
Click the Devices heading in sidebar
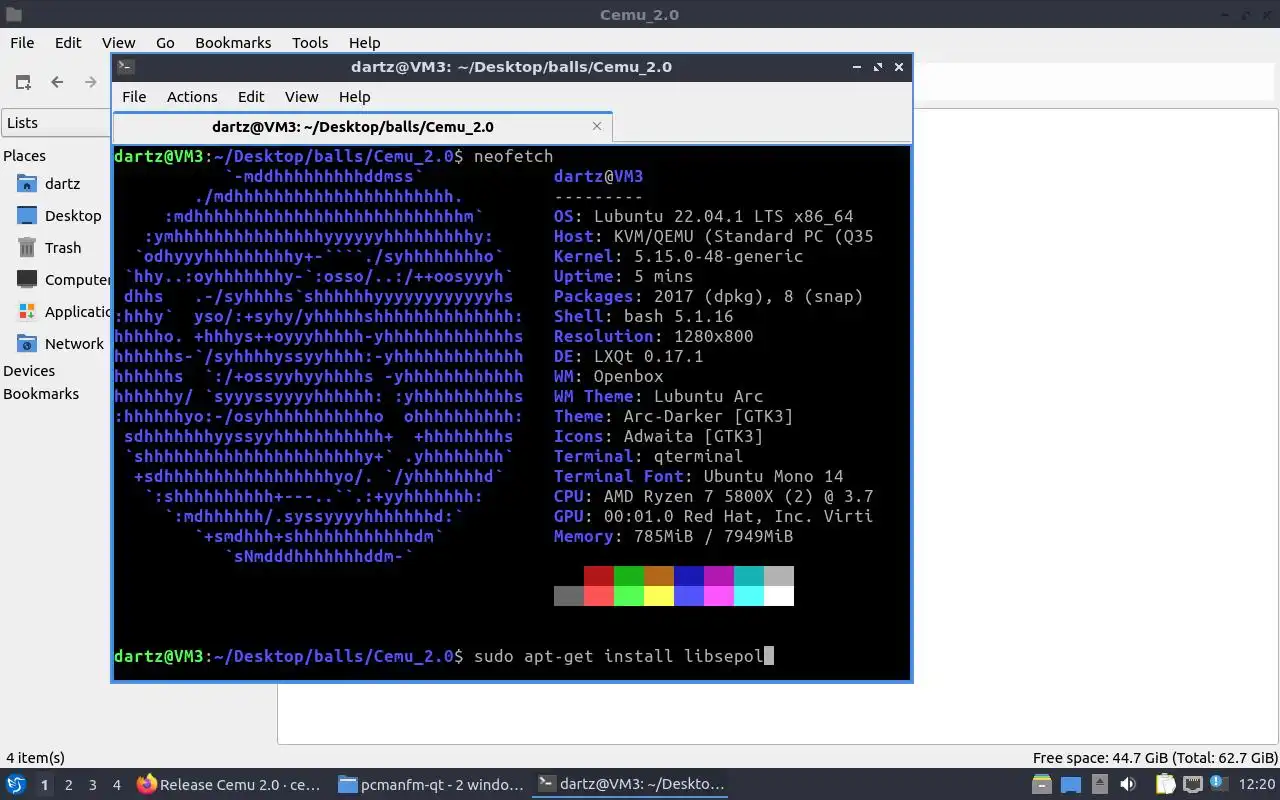(x=29, y=370)
